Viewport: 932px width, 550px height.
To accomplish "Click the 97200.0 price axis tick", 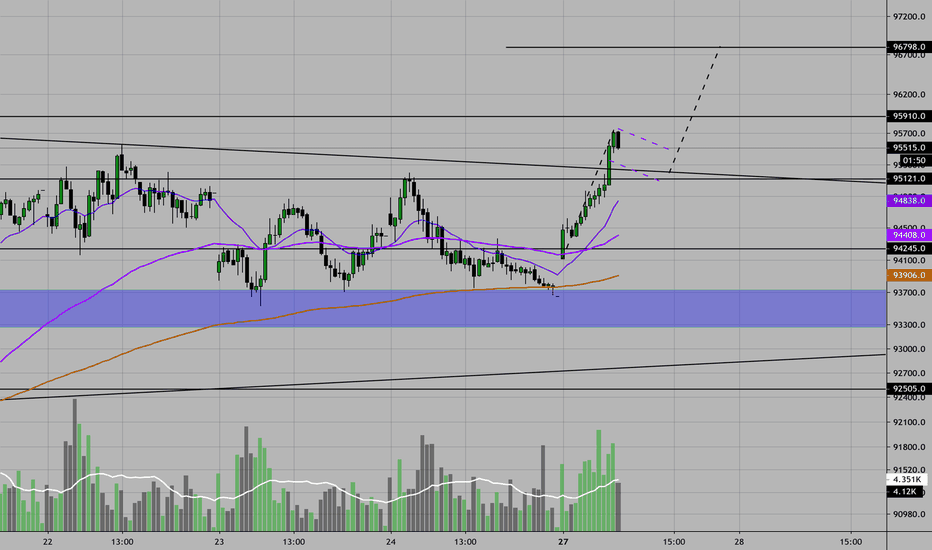I will [909, 17].
